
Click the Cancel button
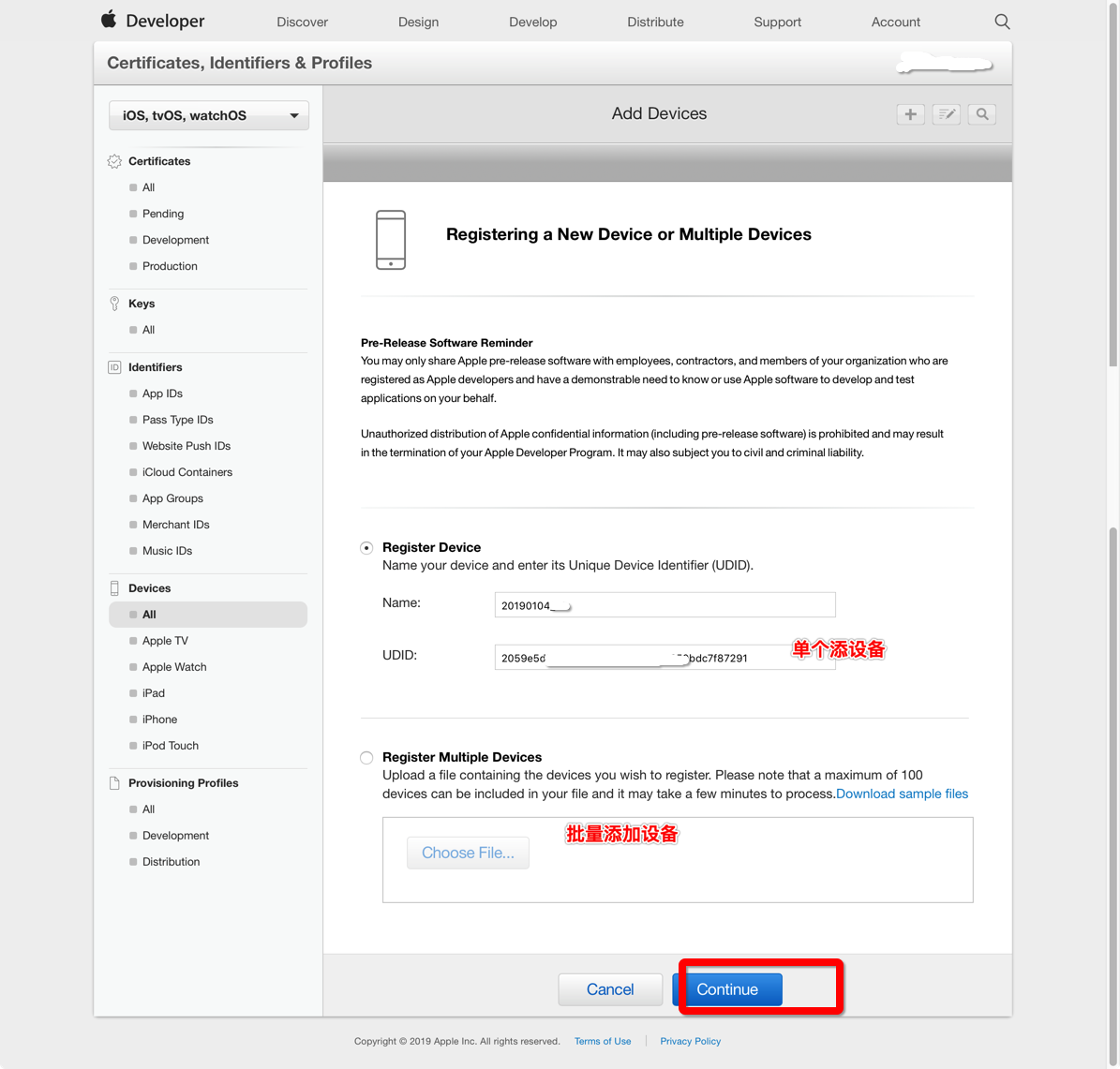point(610,989)
